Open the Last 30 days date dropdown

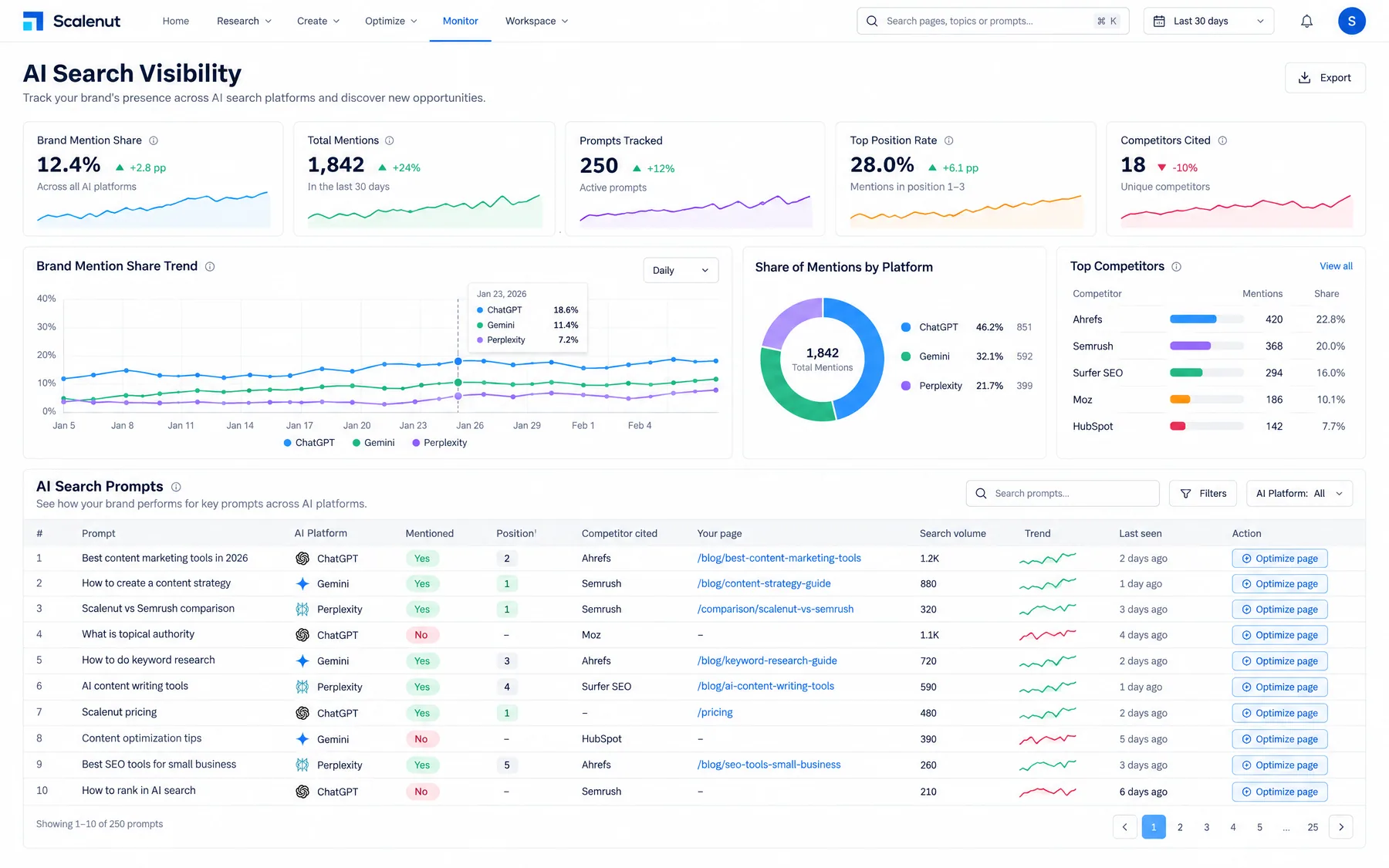coord(1208,22)
